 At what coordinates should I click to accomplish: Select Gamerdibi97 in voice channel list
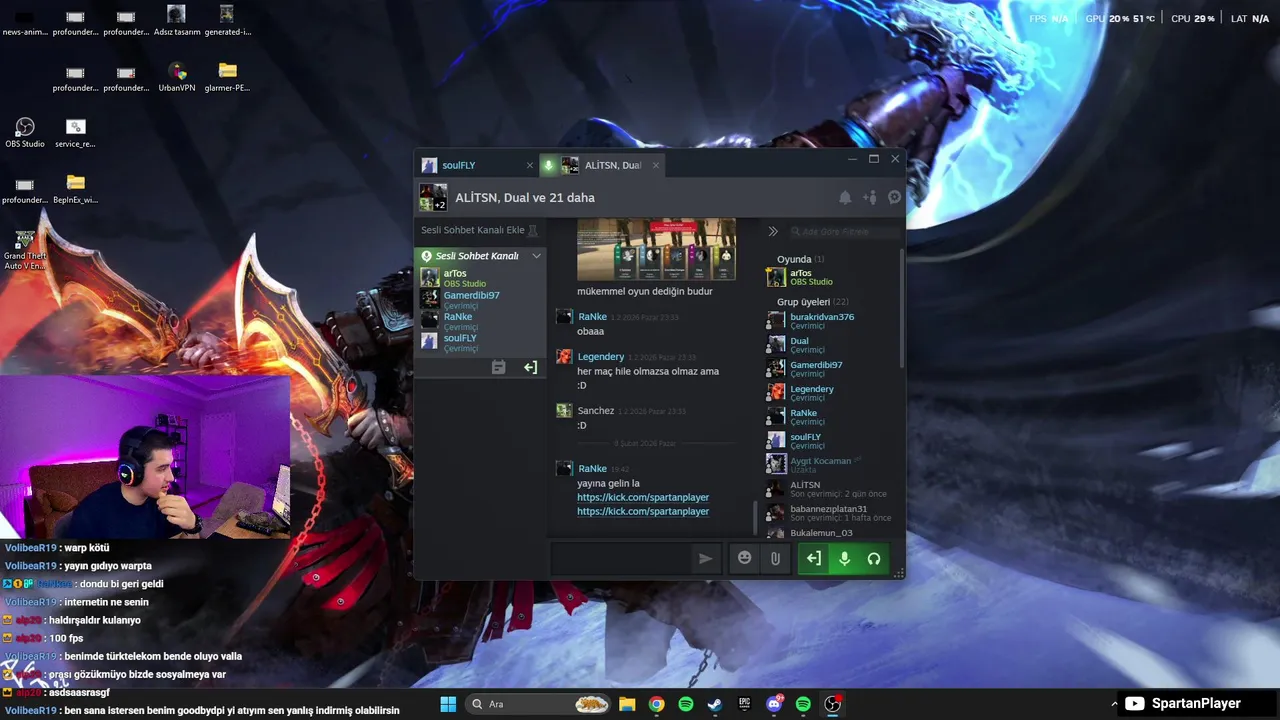point(482,300)
